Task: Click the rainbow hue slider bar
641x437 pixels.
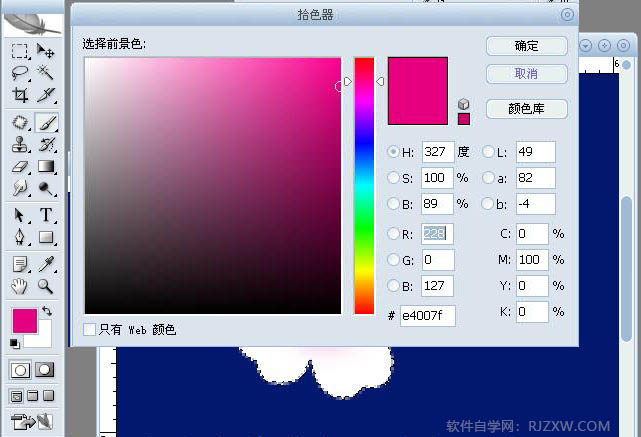Action: click(x=364, y=185)
